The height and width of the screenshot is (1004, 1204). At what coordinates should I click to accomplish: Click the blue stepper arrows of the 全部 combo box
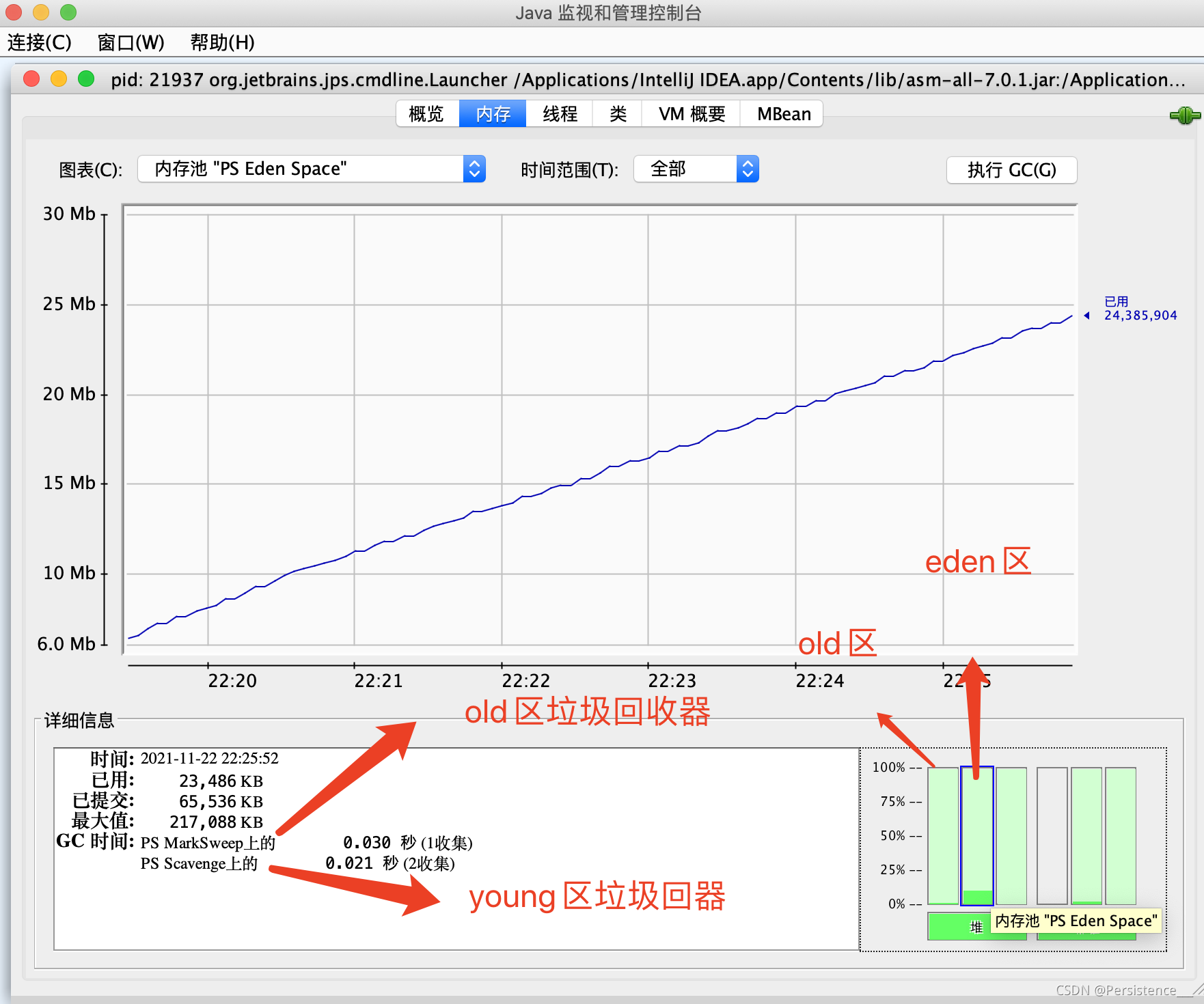coord(748,169)
